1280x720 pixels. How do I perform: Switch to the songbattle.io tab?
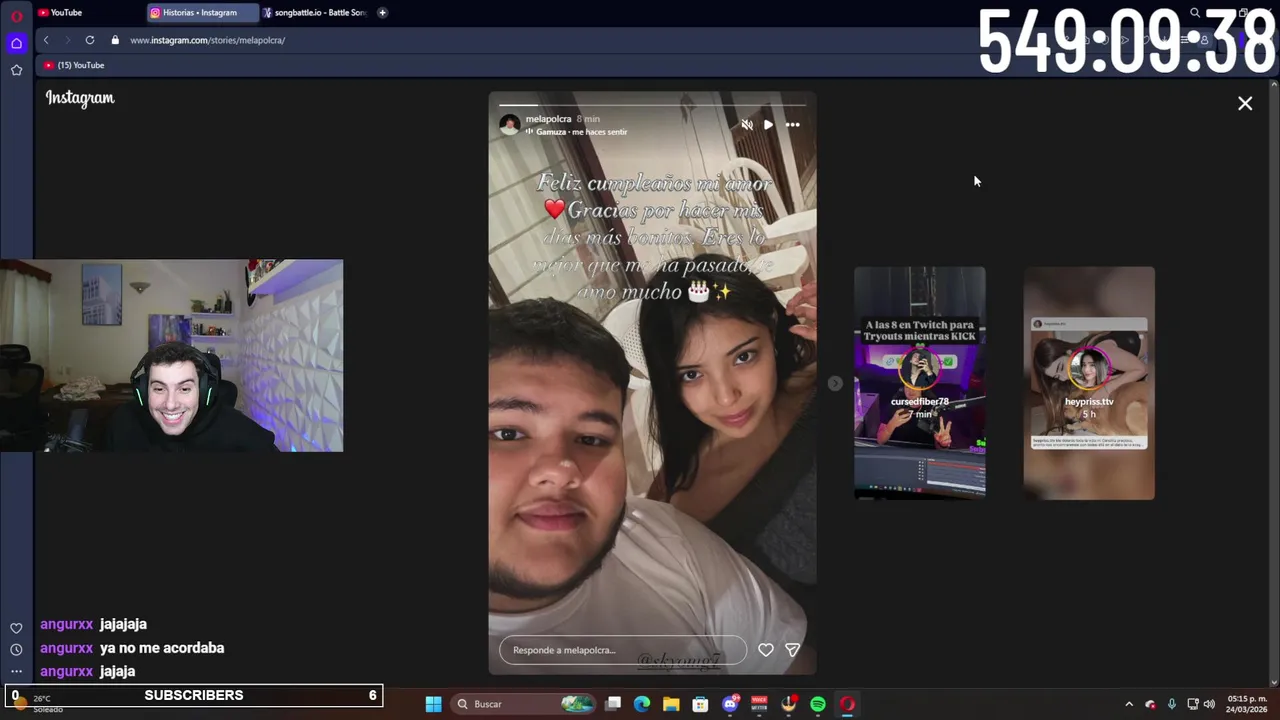tap(314, 13)
